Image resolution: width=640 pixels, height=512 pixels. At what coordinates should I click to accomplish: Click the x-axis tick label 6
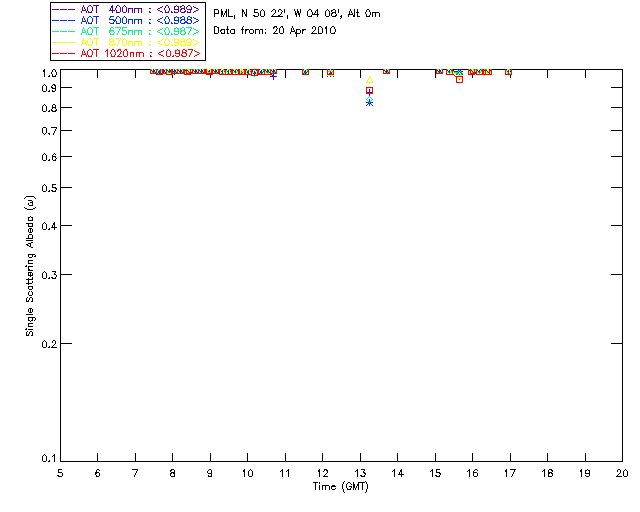pos(98,473)
